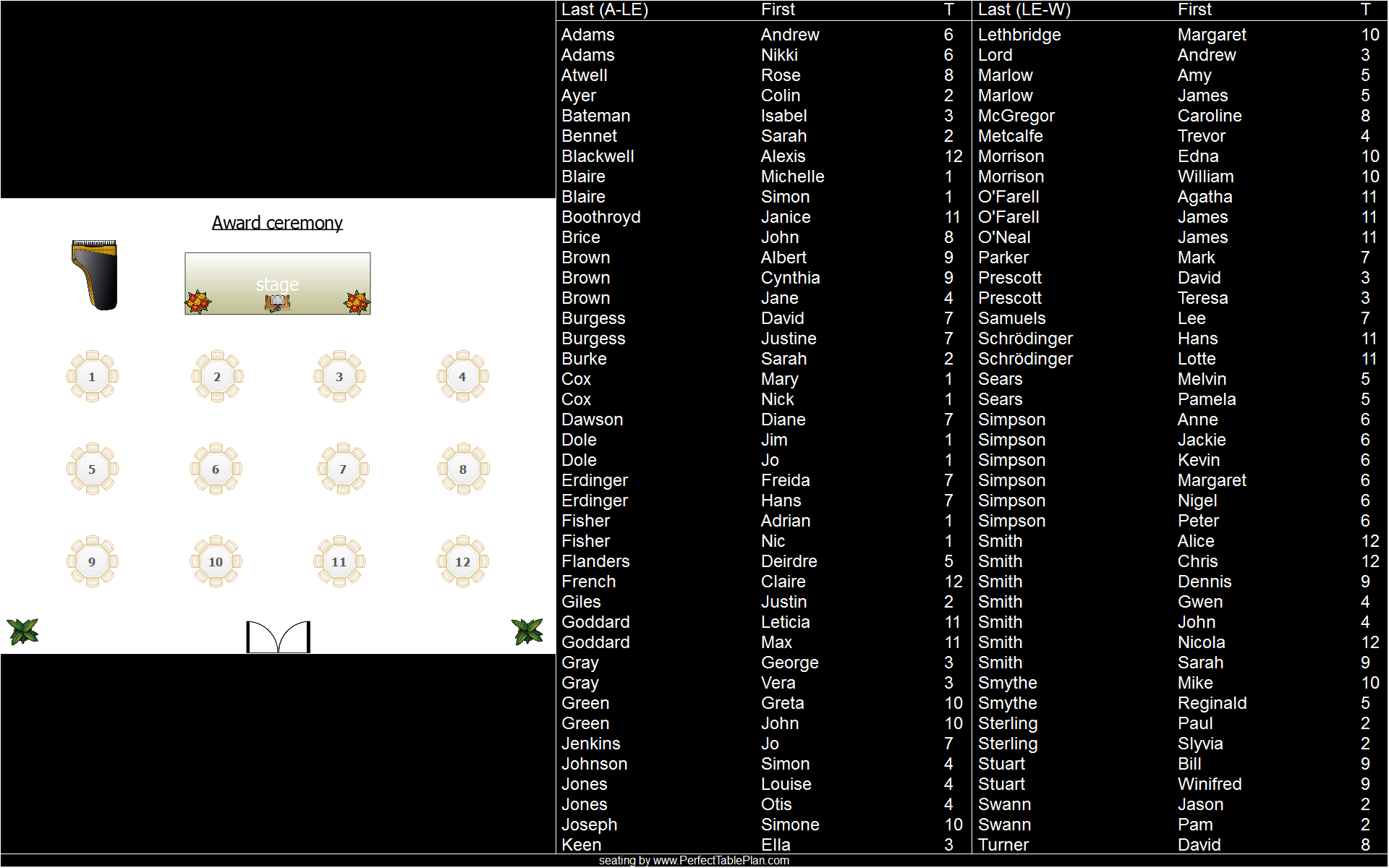Select round table number 6
This screenshot has height=868, width=1389.
(216, 469)
